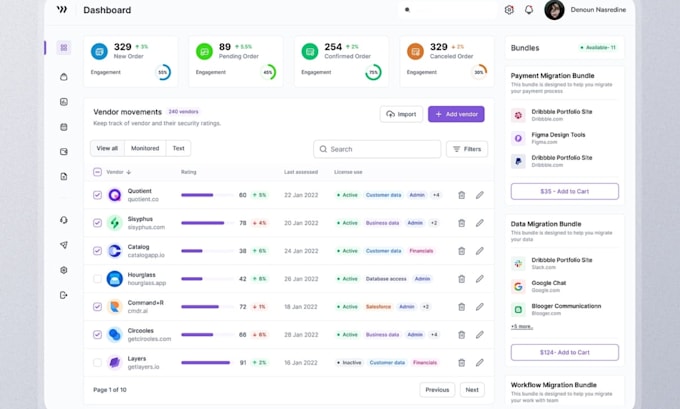Add Data Migration Bundle to cart for $124
680x409 pixels.
coord(565,352)
